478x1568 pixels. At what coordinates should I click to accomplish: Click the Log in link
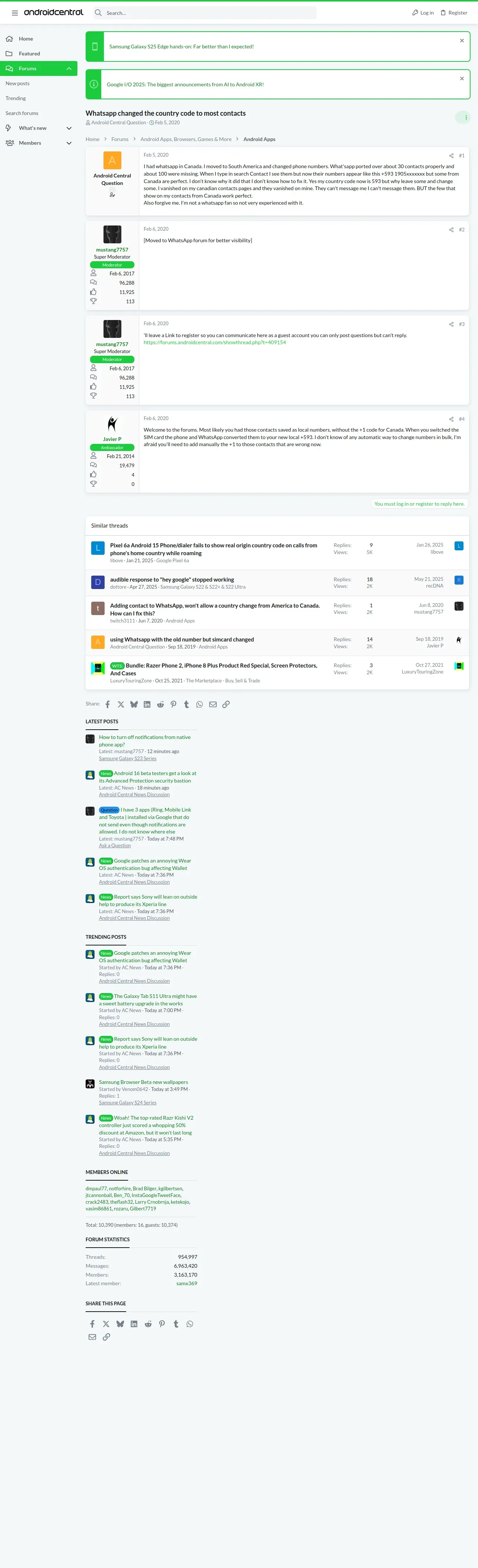point(423,13)
